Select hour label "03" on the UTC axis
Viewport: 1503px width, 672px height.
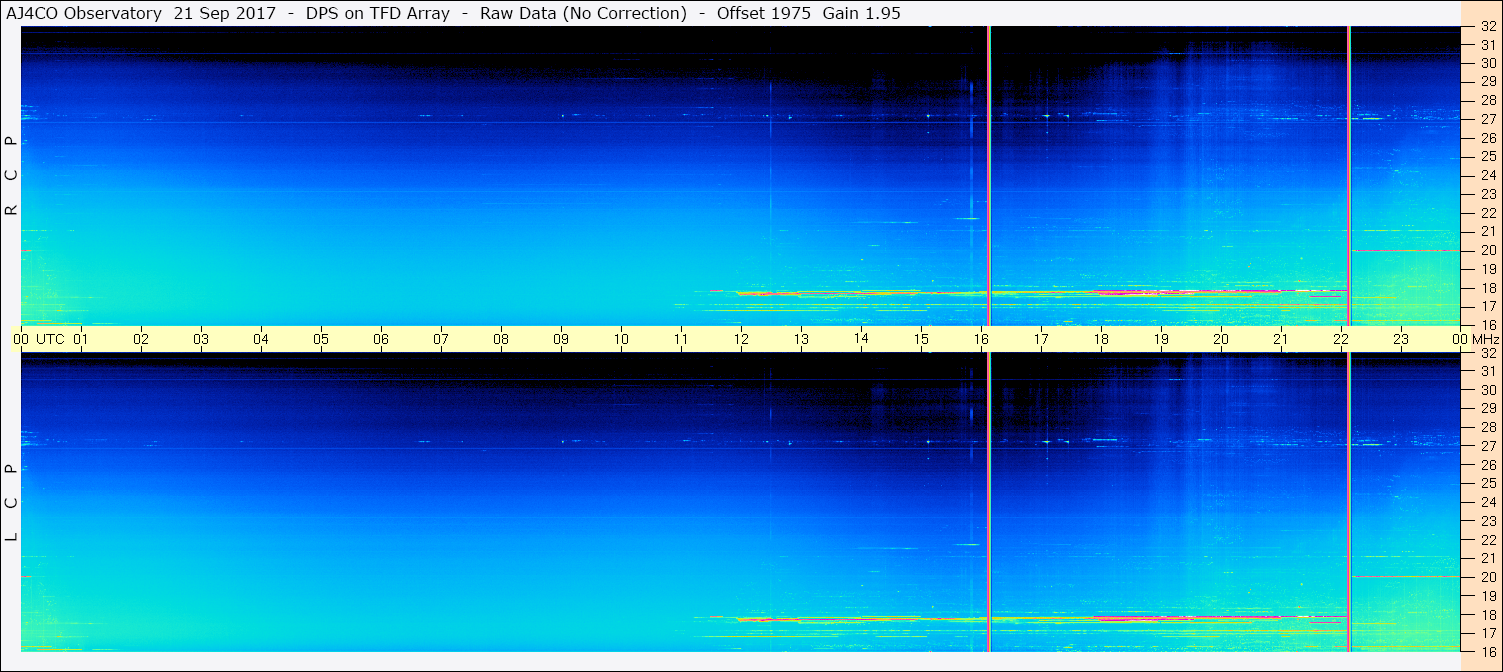point(201,339)
